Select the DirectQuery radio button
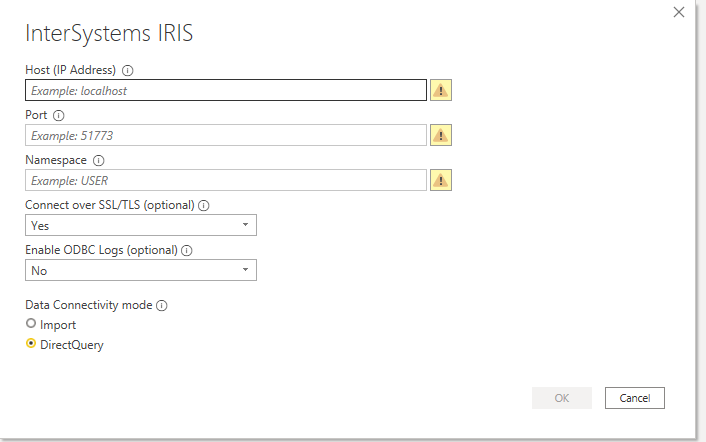 click(x=31, y=343)
